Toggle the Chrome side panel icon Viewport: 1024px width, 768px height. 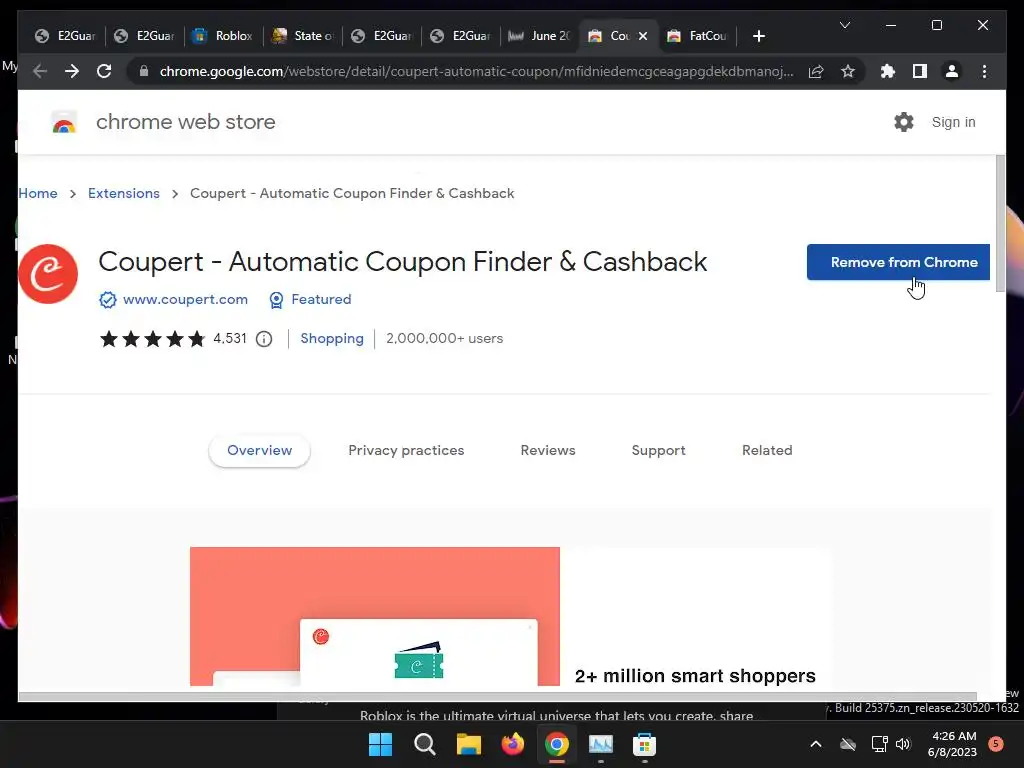click(920, 71)
